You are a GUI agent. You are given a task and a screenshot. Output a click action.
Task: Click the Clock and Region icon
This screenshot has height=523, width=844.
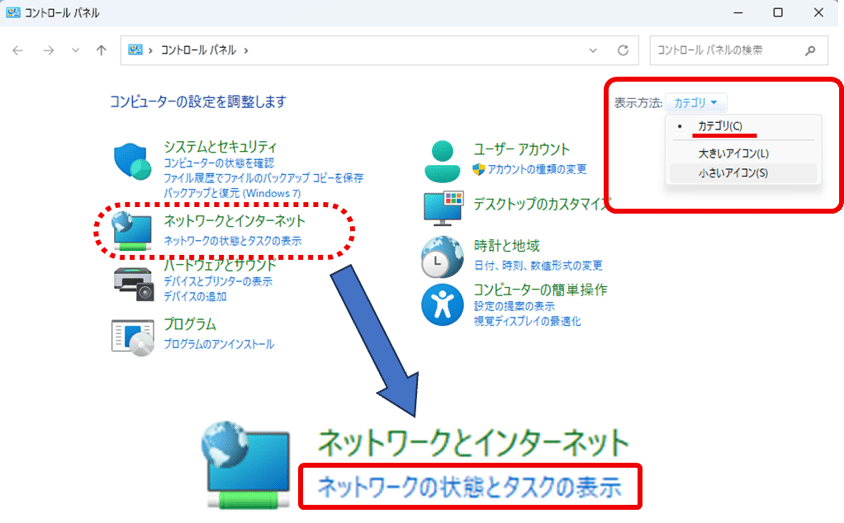[442, 257]
